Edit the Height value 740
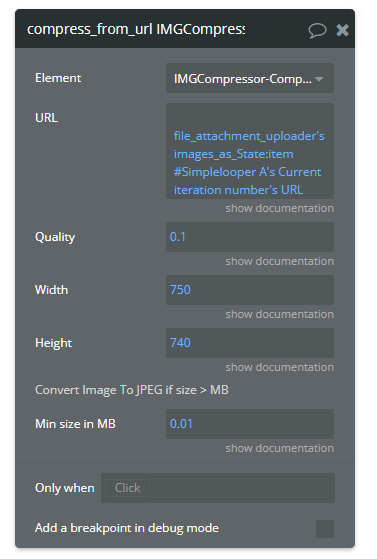Viewport: 377px width, 559px height. [250, 343]
